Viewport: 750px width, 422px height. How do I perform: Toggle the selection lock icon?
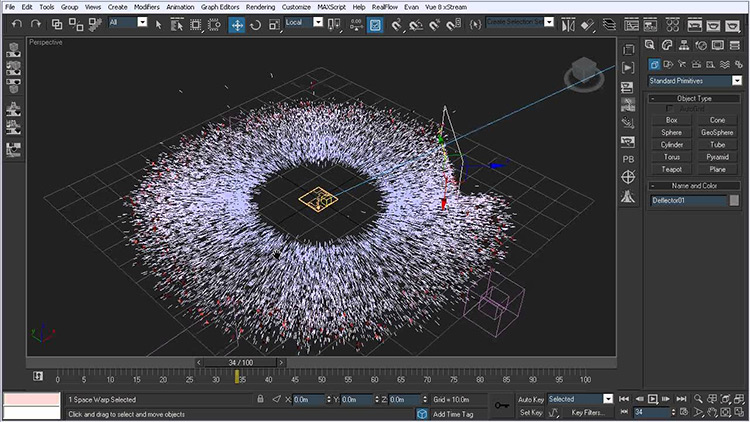[260, 399]
